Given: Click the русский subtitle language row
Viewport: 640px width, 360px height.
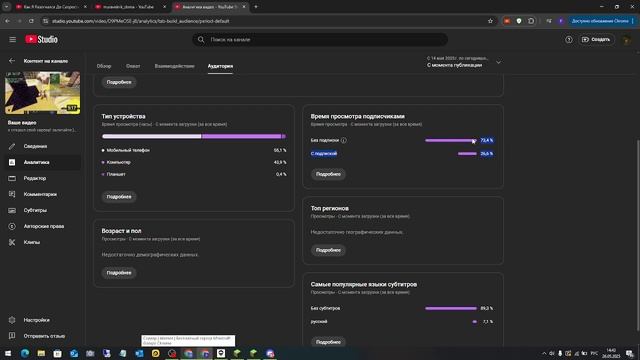Looking at the screenshot, I should [402, 322].
